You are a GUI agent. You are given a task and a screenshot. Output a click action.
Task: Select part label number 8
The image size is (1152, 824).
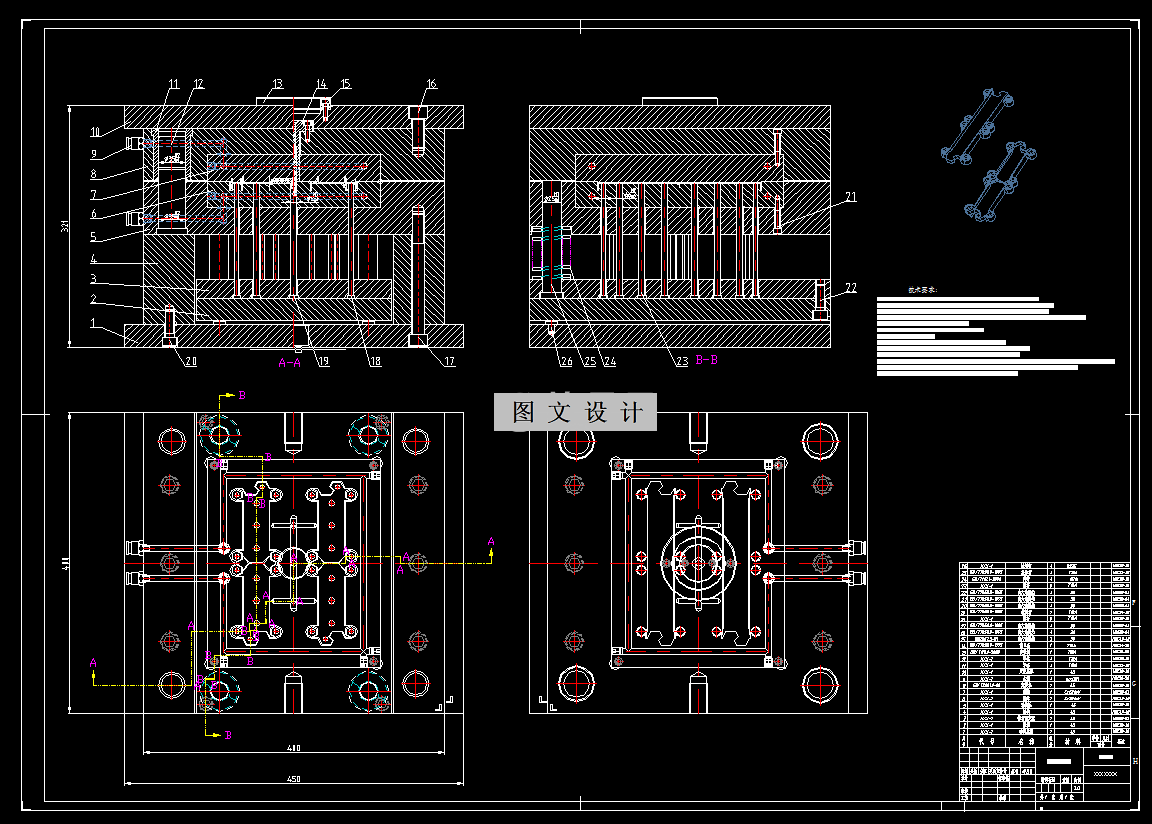[93, 174]
